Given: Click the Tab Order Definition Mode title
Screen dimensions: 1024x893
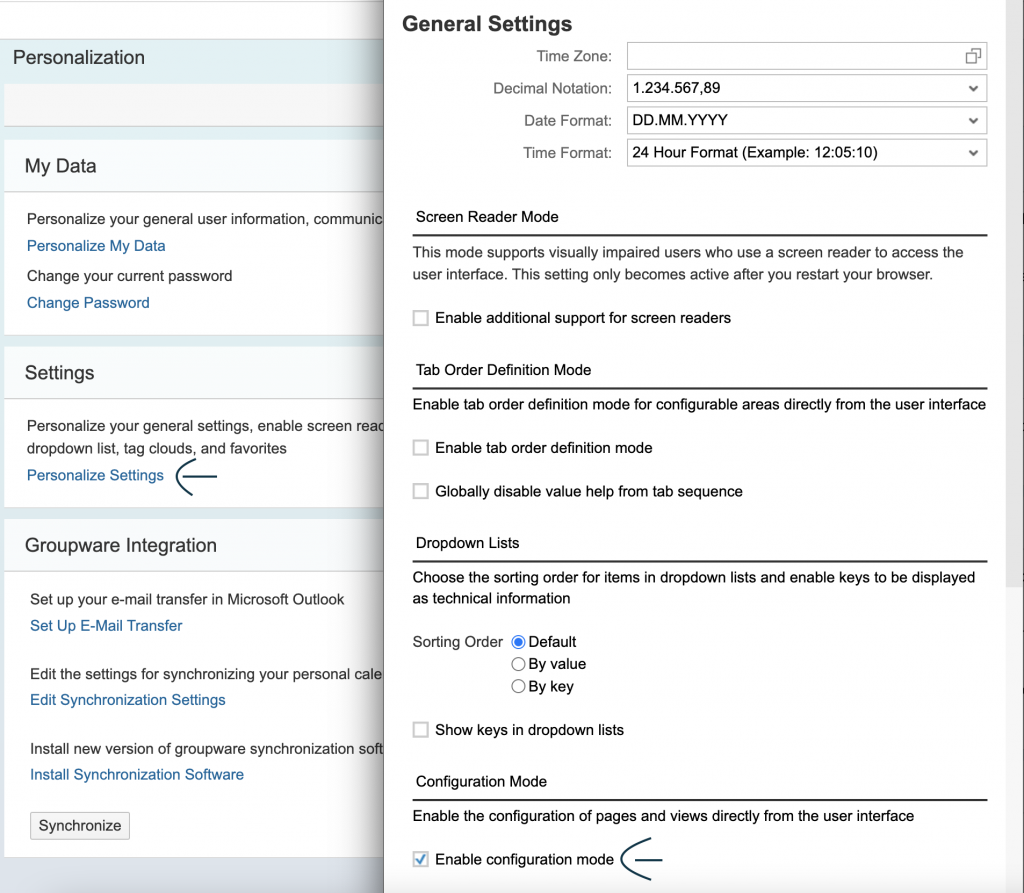Looking at the screenshot, I should point(504,370).
